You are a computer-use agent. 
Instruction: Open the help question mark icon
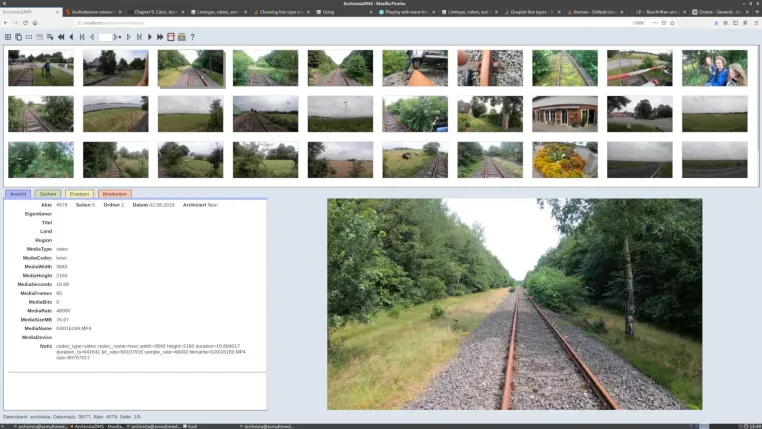coord(192,37)
